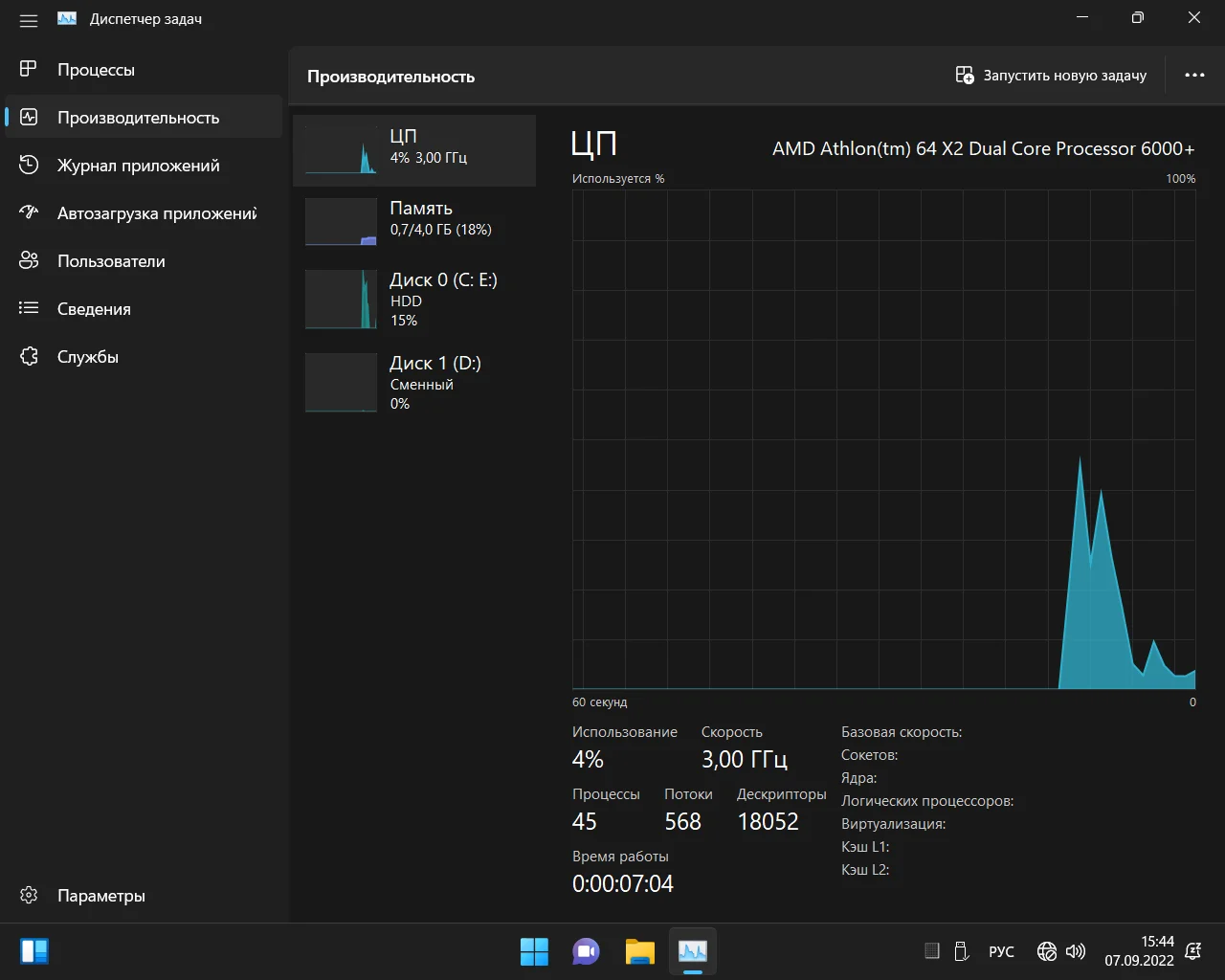Click the Кэш L1 label
Screen dimensions: 1225x980
pyautogui.click(x=865, y=847)
